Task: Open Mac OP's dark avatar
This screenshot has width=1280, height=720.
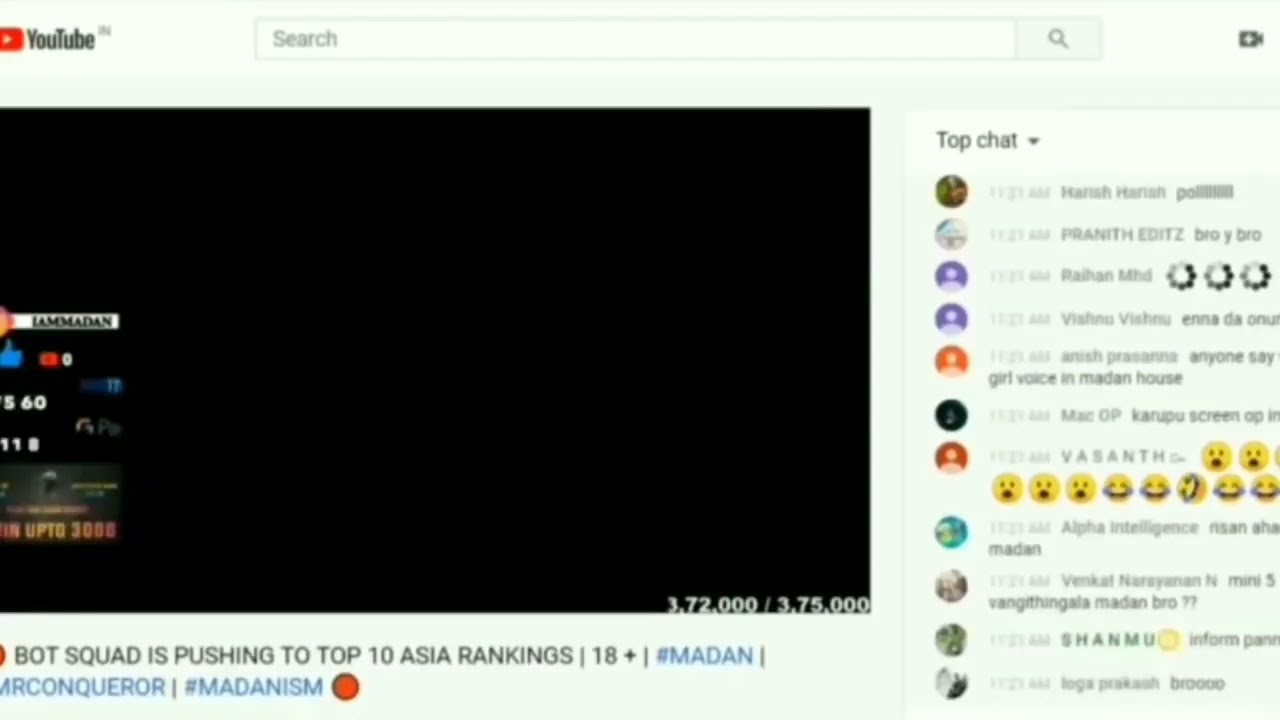Action: [x=951, y=415]
